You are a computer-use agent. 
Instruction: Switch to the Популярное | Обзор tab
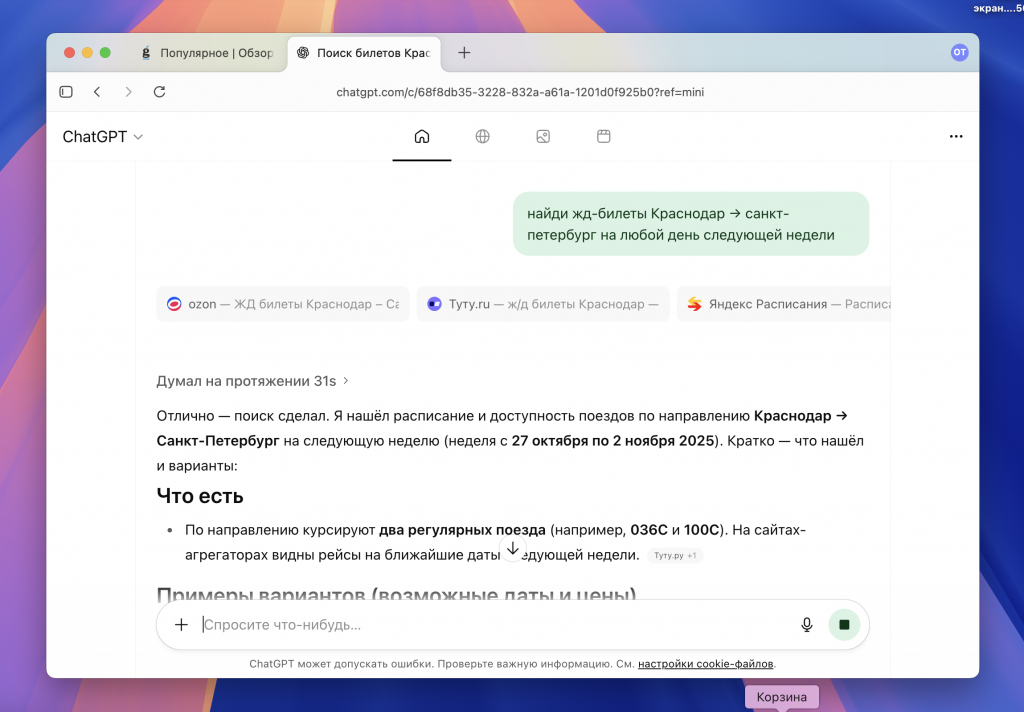pyautogui.click(x=208, y=53)
